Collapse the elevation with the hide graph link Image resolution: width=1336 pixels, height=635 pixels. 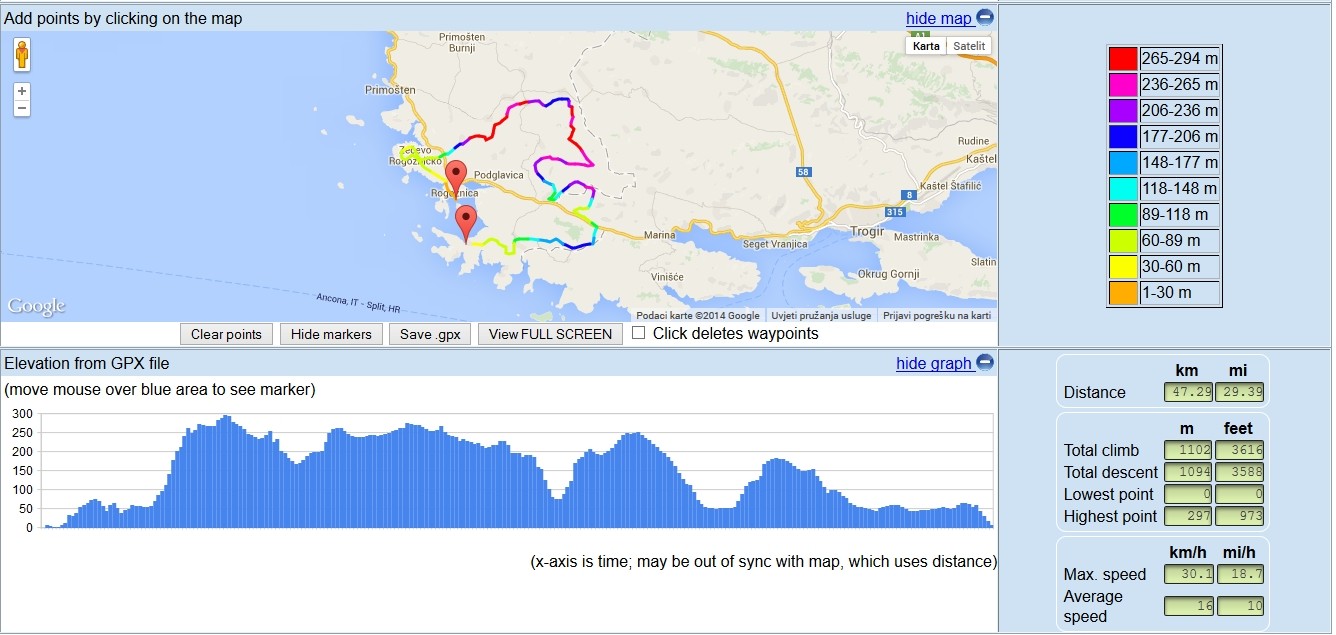tap(934, 363)
